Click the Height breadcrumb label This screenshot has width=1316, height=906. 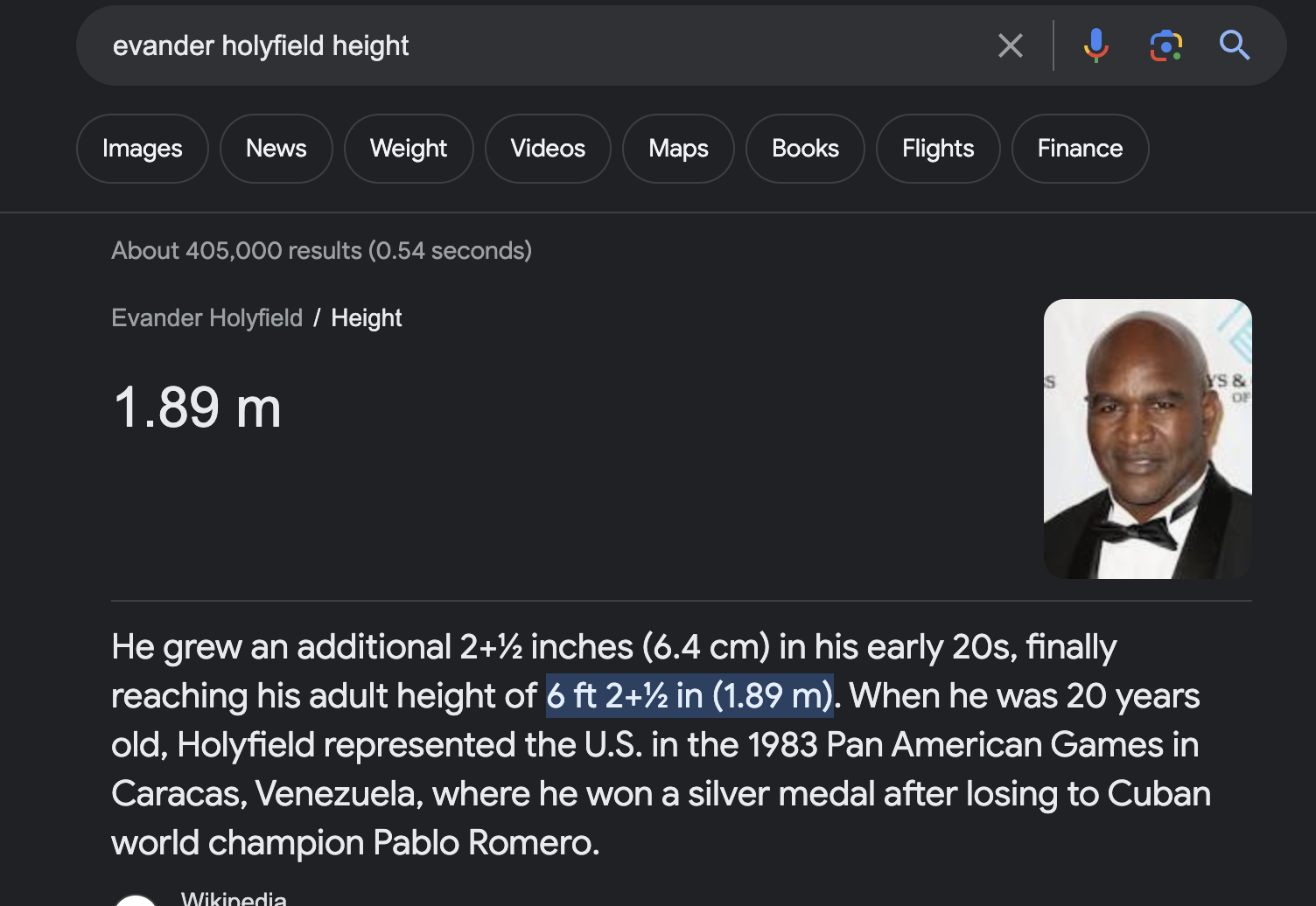[367, 317]
